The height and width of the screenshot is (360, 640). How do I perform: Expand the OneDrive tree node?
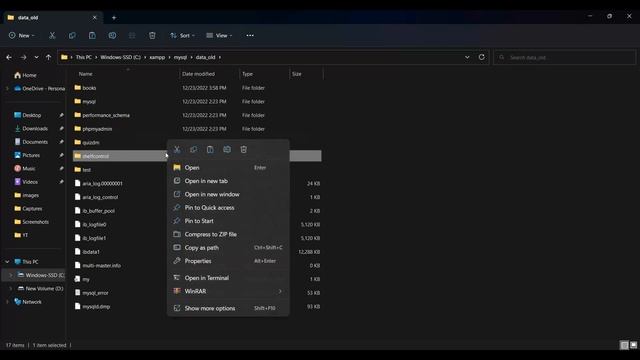[x=7, y=89]
